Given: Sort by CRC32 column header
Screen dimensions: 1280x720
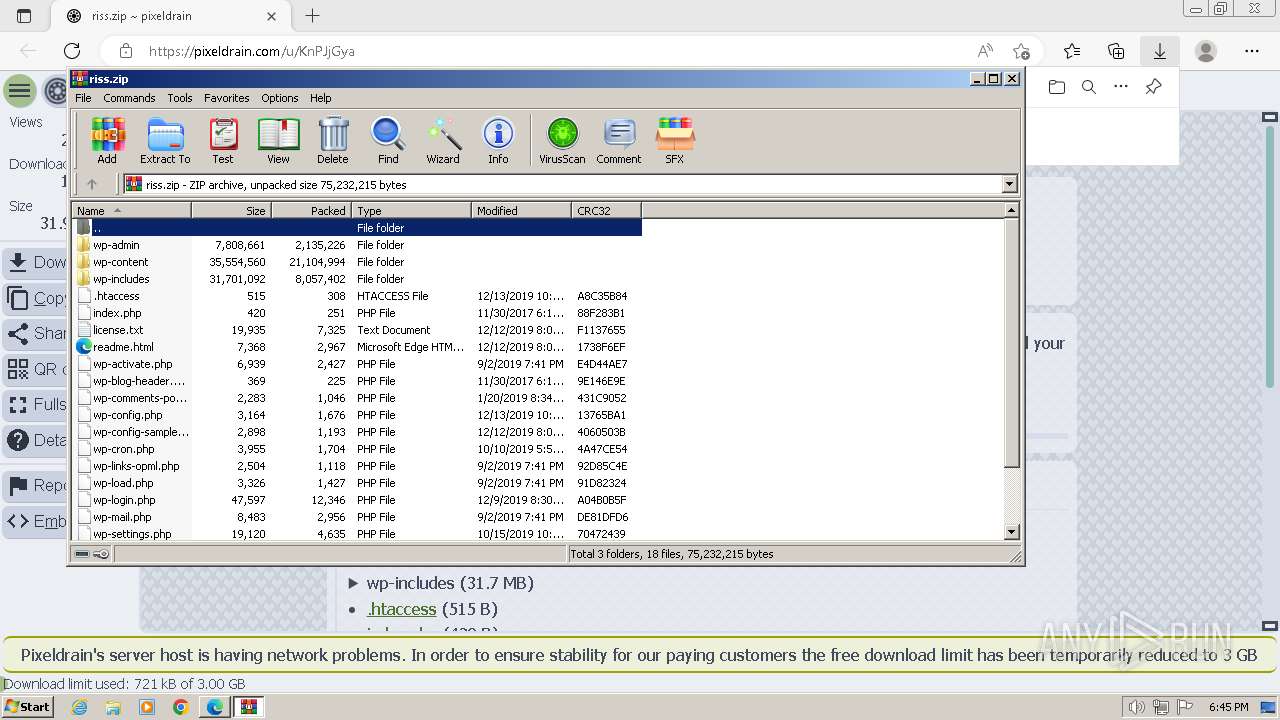Looking at the screenshot, I should [606, 210].
